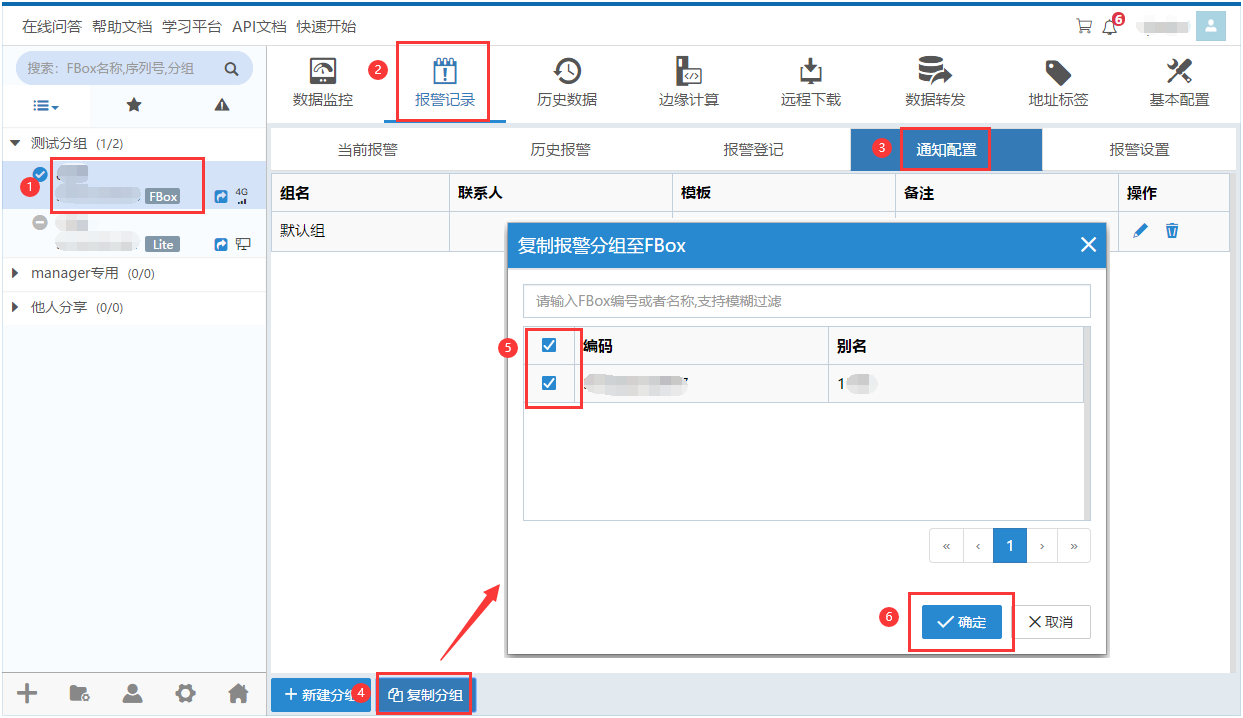Image resolution: width=1243 pixels, height=718 pixels.
Task: Switch to the 历史报警 tab
Action: pyautogui.click(x=560, y=150)
